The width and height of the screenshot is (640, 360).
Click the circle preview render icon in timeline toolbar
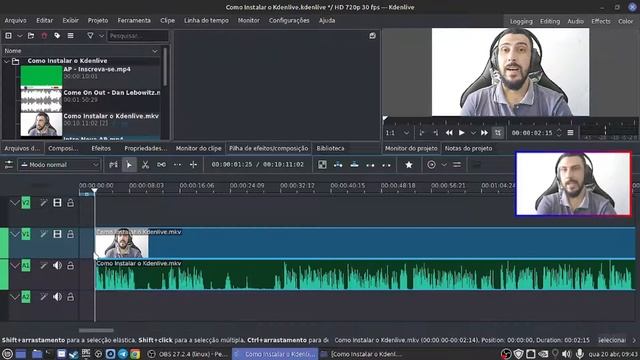(x=431, y=164)
